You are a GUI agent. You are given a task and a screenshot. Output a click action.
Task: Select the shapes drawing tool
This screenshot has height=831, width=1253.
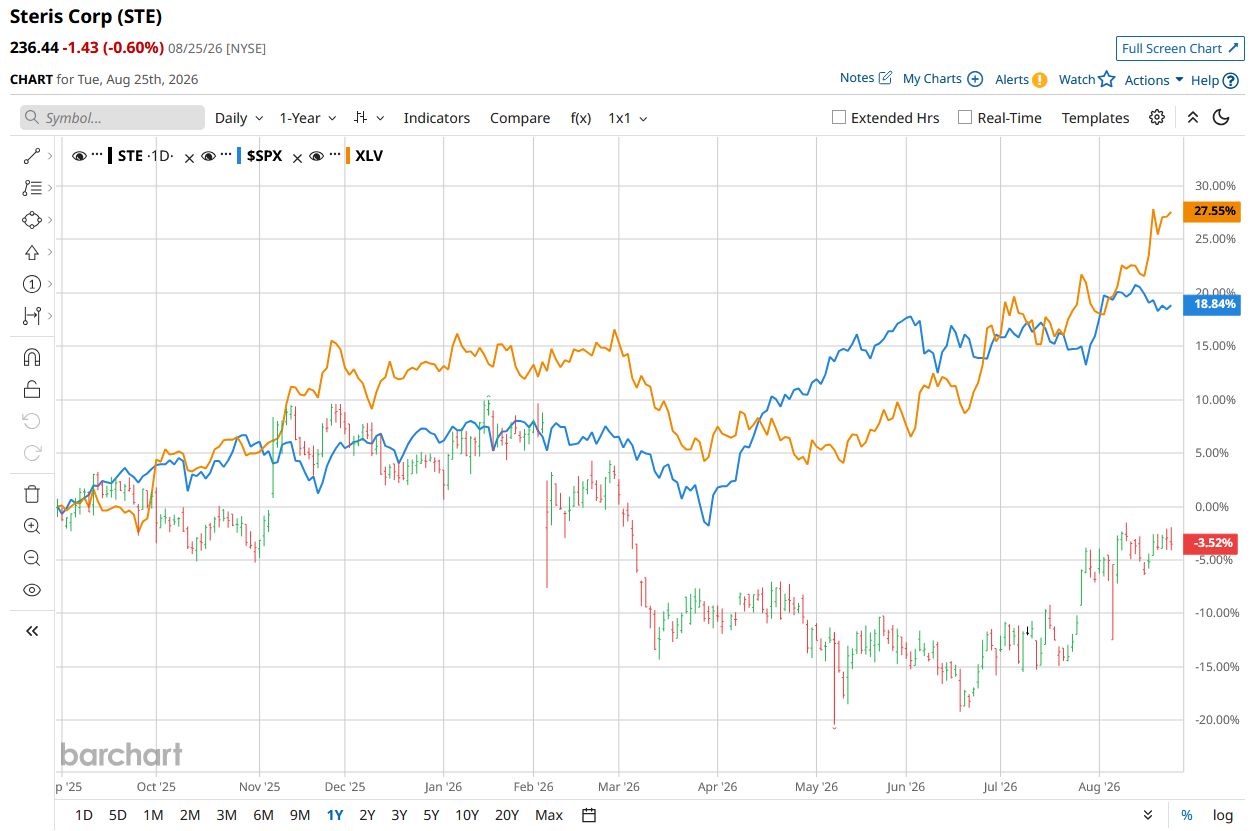[31, 220]
